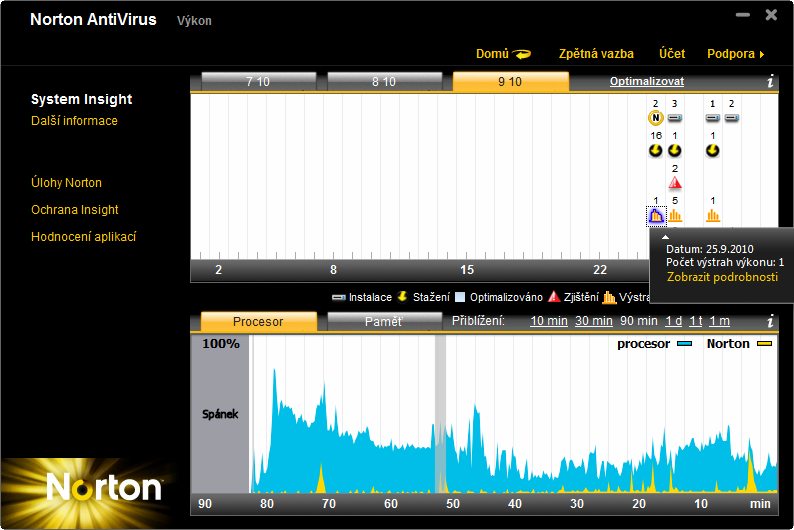The height and width of the screenshot is (530, 794).
Task: Click the red detection warning triangle labeled 2
Action: (674, 183)
